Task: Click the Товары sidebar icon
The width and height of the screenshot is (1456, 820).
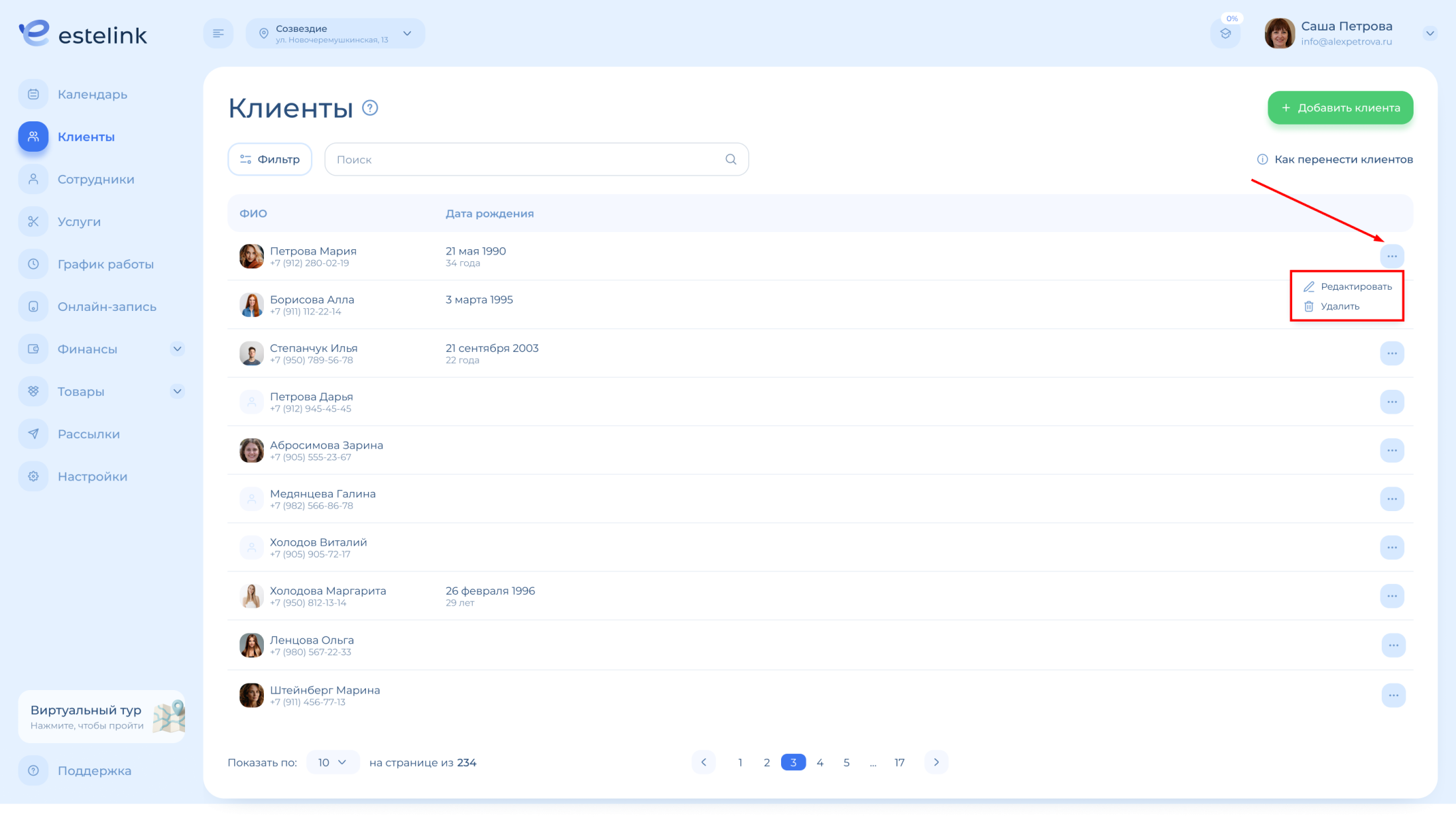Action: pos(33,391)
